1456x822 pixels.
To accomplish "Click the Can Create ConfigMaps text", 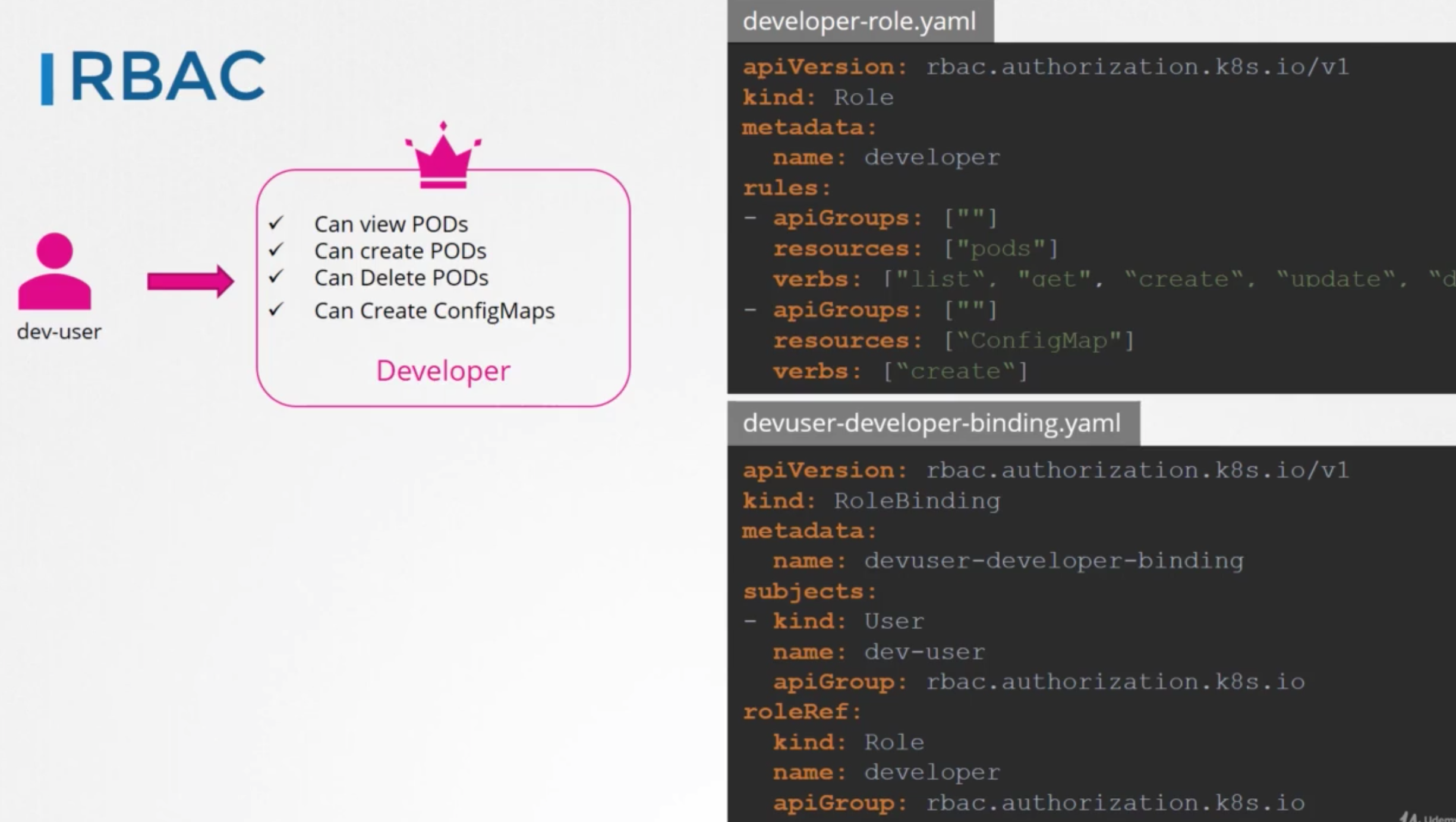I will [x=434, y=311].
